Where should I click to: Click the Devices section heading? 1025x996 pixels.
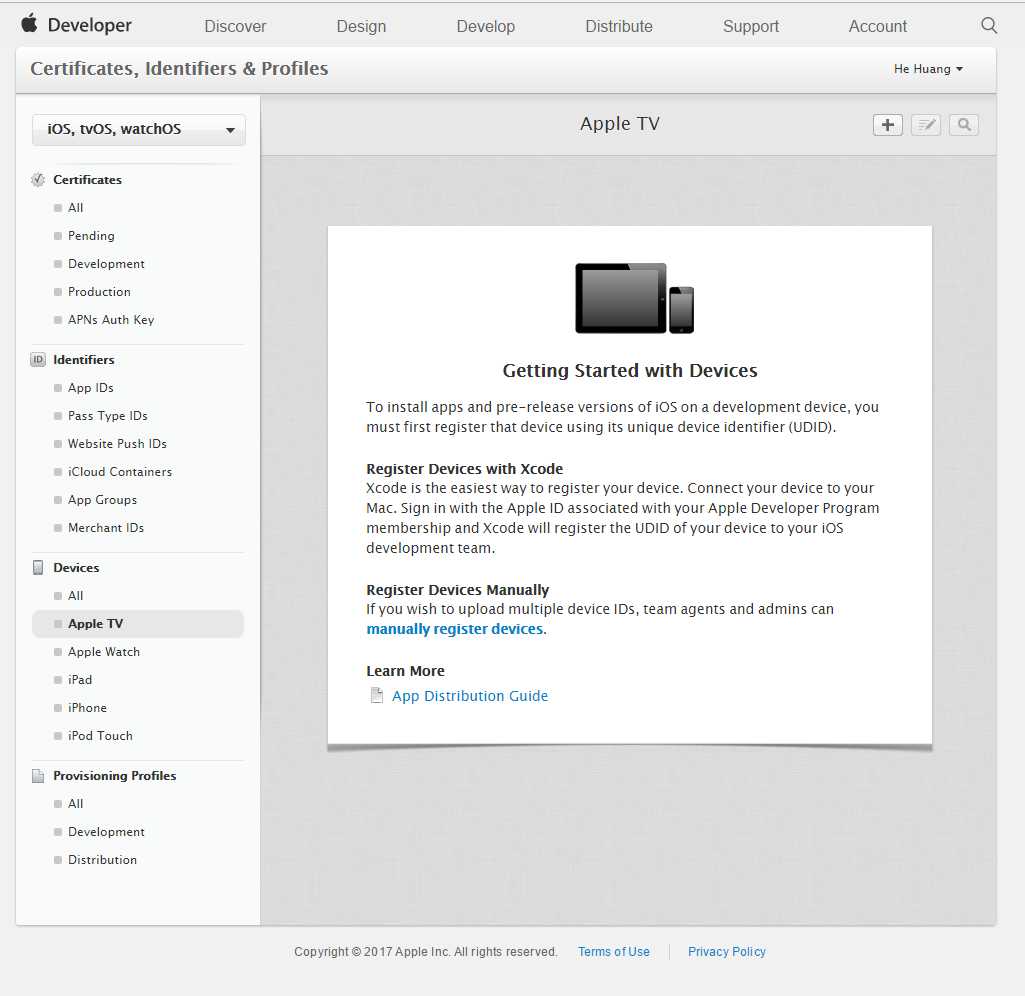[x=76, y=568]
